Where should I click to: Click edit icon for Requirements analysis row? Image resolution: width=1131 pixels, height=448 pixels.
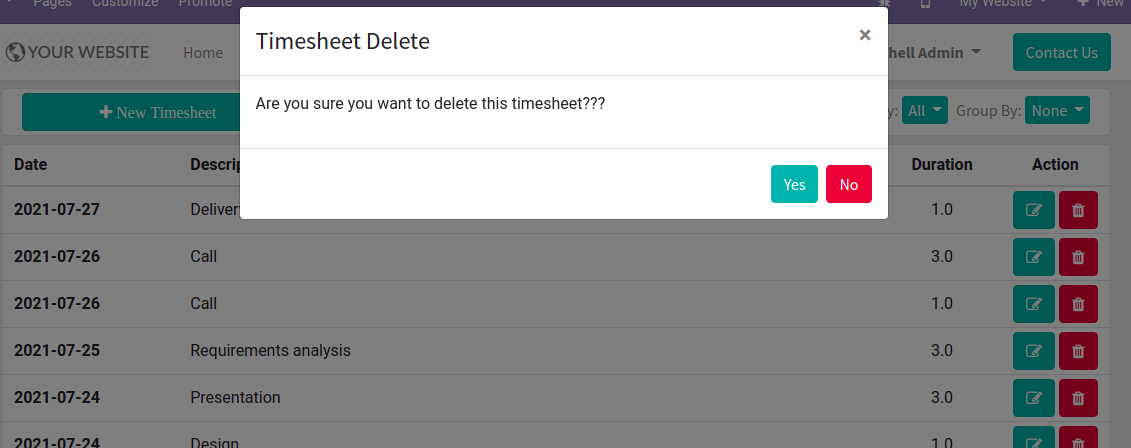pyautogui.click(x=1034, y=351)
